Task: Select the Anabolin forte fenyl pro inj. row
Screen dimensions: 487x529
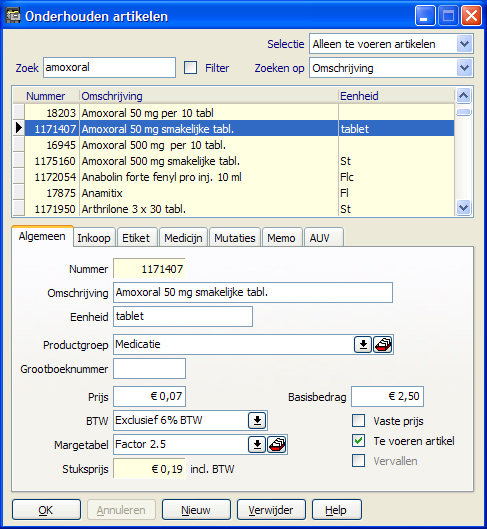Action: (x=233, y=177)
